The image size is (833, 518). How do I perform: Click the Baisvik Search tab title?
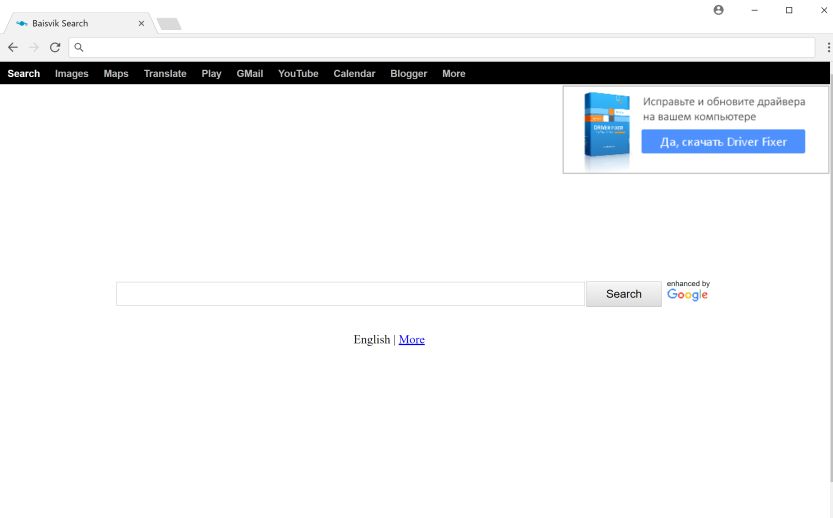tap(60, 23)
